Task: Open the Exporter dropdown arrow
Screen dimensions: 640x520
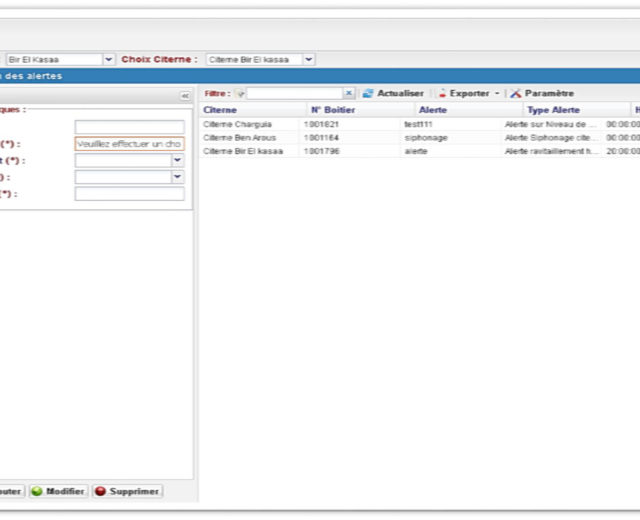Action: (x=497, y=93)
